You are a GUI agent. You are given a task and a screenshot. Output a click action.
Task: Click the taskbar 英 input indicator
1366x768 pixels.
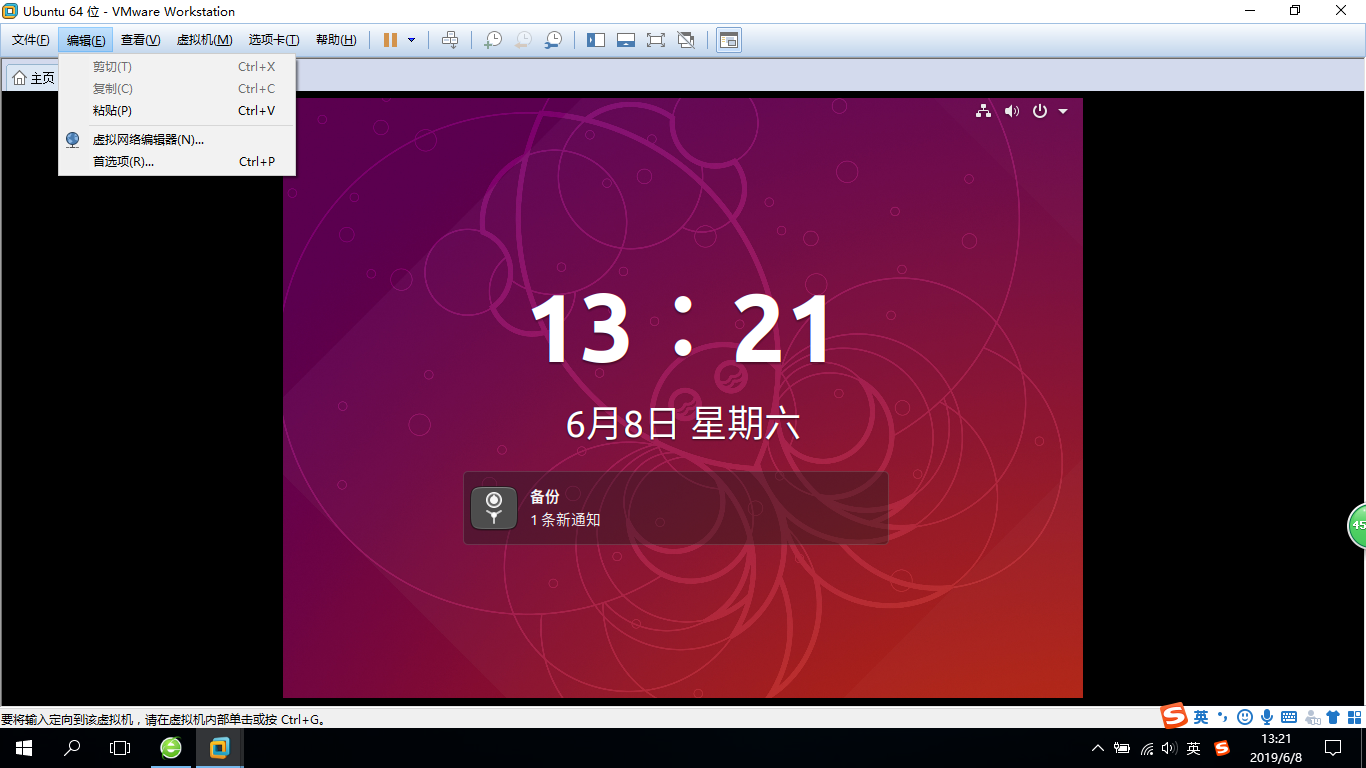pyautogui.click(x=1194, y=748)
